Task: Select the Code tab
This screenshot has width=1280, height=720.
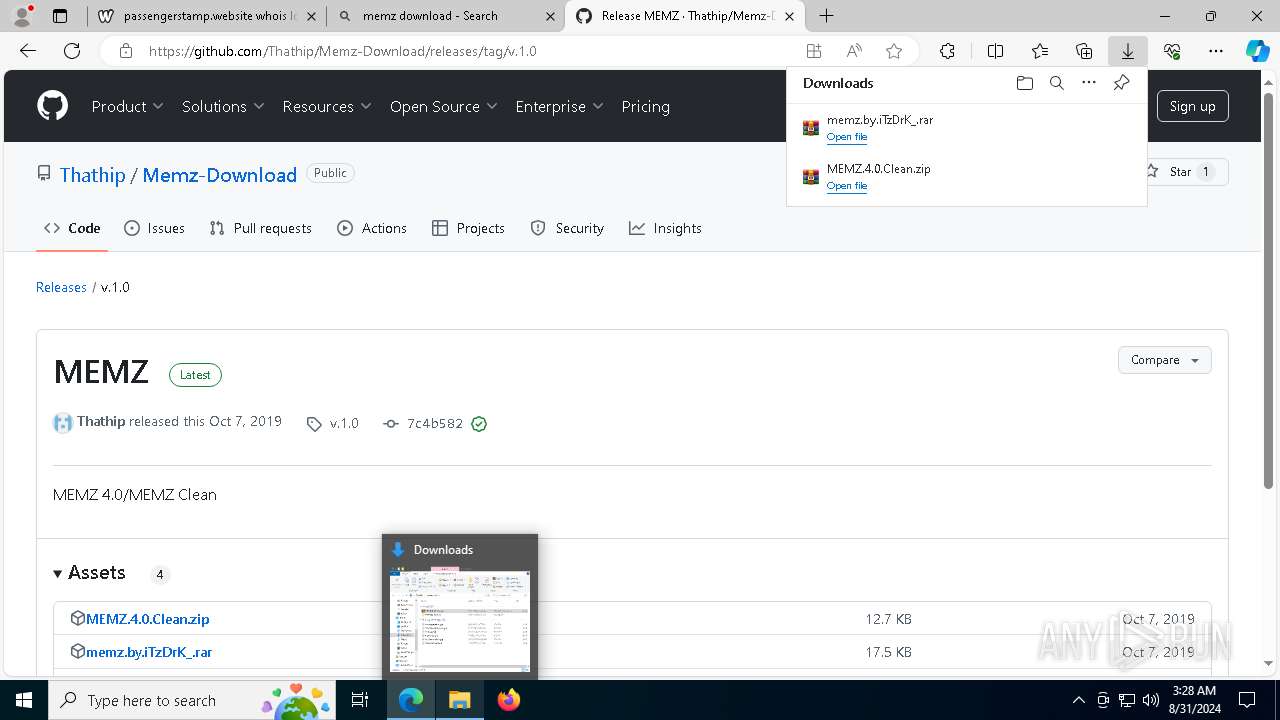Action: coord(72,228)
